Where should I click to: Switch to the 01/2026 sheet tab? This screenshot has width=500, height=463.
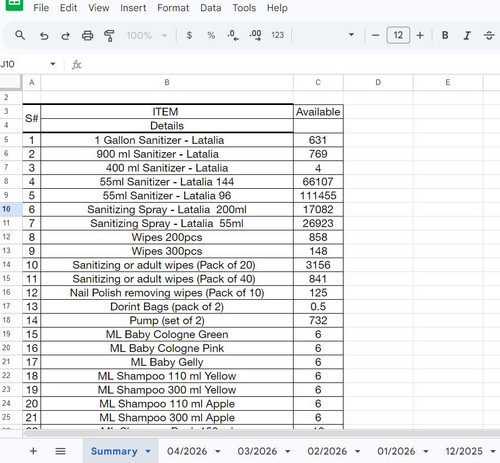coord(396,451)
